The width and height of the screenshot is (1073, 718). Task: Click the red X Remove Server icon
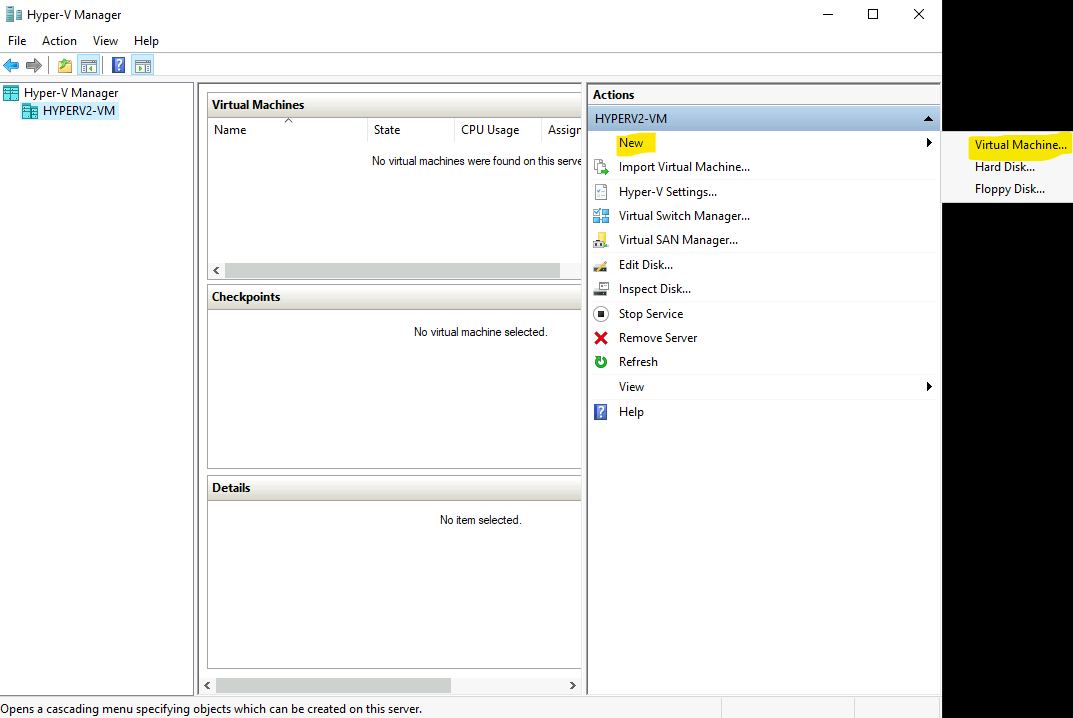(601, 338)
